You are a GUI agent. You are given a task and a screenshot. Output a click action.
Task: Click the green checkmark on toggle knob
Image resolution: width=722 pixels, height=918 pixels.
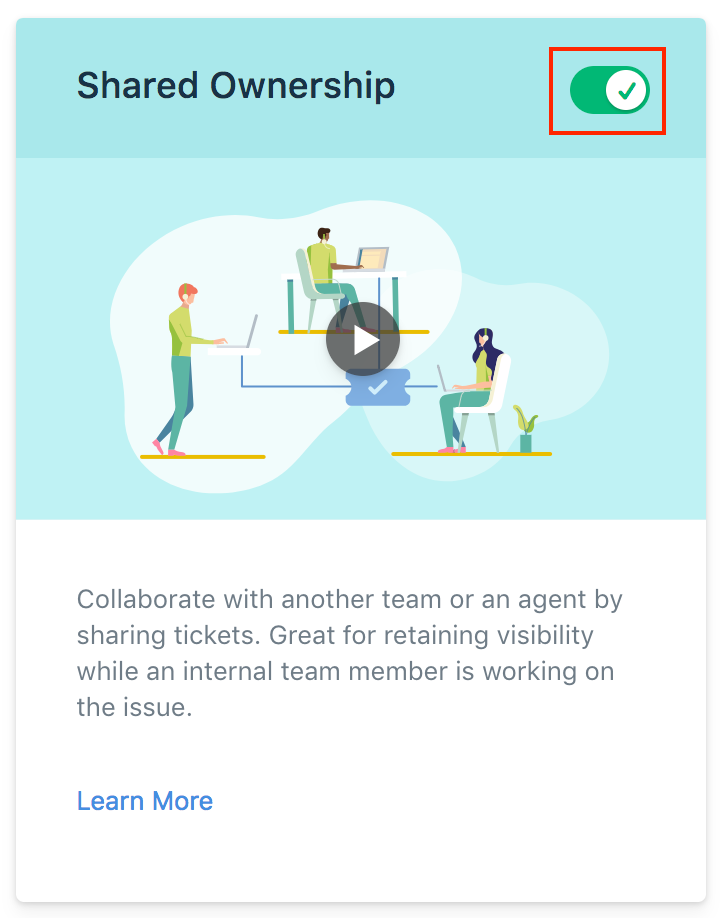[627, 91]
